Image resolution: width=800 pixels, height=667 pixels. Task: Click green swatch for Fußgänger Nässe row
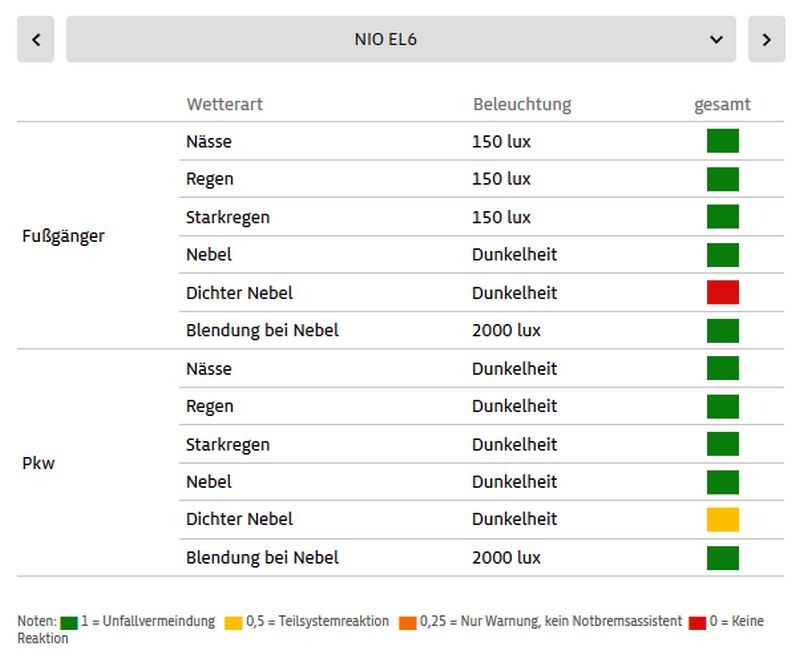click(x=722, y=141)
